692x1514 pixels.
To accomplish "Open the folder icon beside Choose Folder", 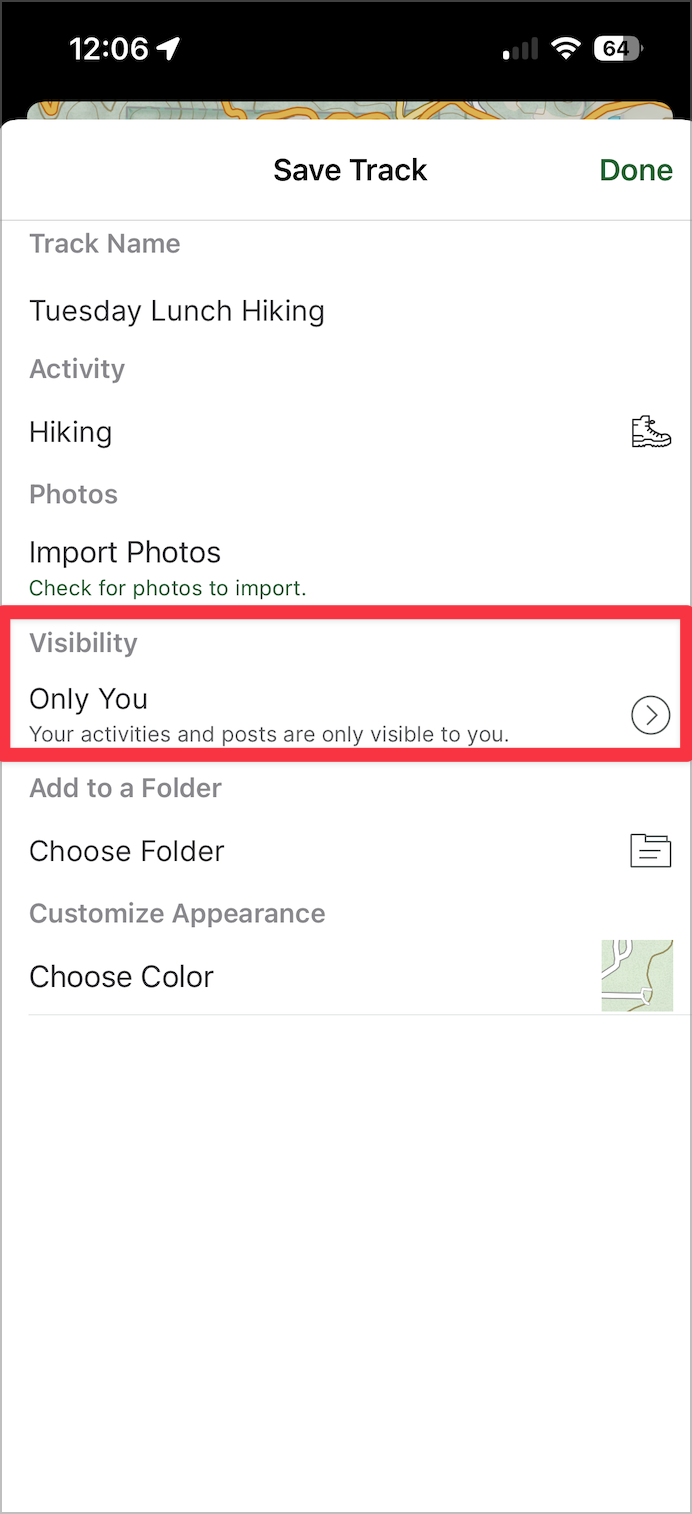I will coord(651,851).
